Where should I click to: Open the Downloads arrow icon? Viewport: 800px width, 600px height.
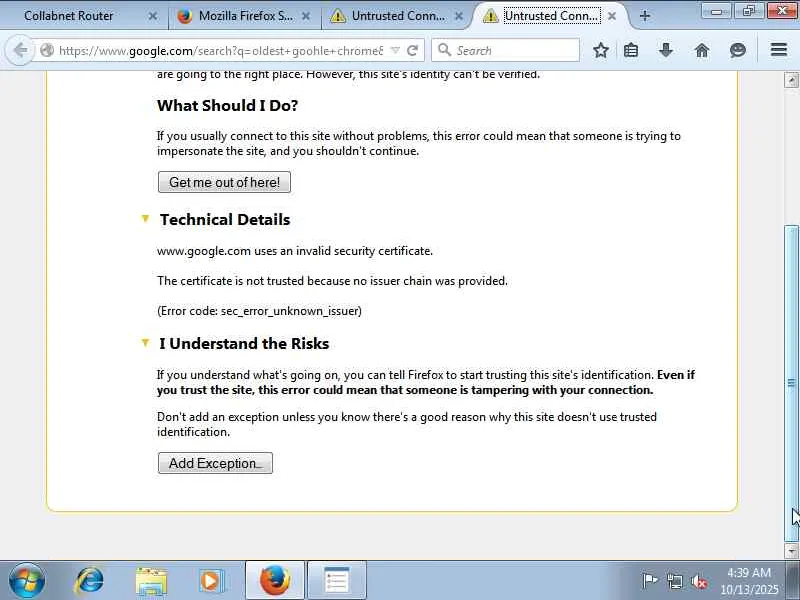(666, 50)
